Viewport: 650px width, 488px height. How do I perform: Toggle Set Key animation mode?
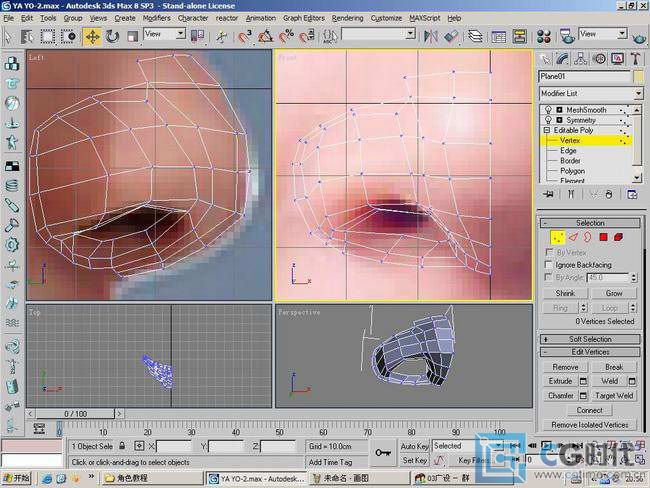pyautogui.click(x=414, y=460)
